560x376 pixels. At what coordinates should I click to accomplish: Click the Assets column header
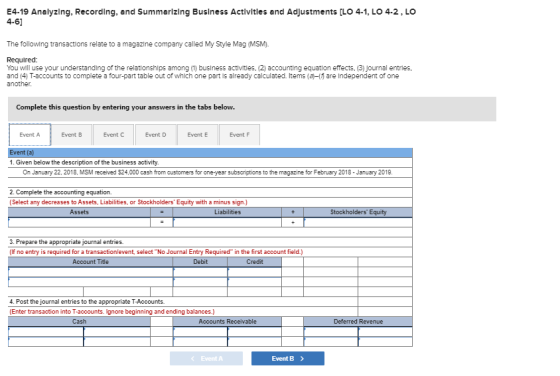[x=79, y=212]
